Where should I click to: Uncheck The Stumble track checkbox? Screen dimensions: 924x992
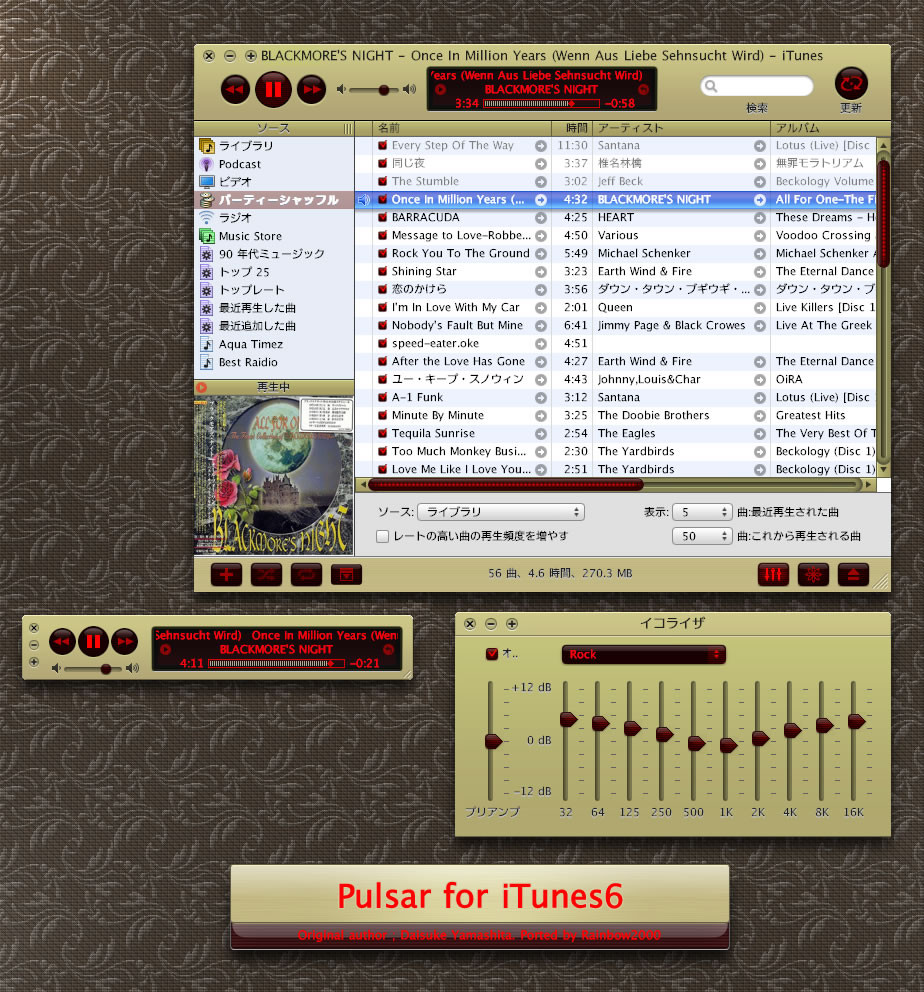[383, 182]
